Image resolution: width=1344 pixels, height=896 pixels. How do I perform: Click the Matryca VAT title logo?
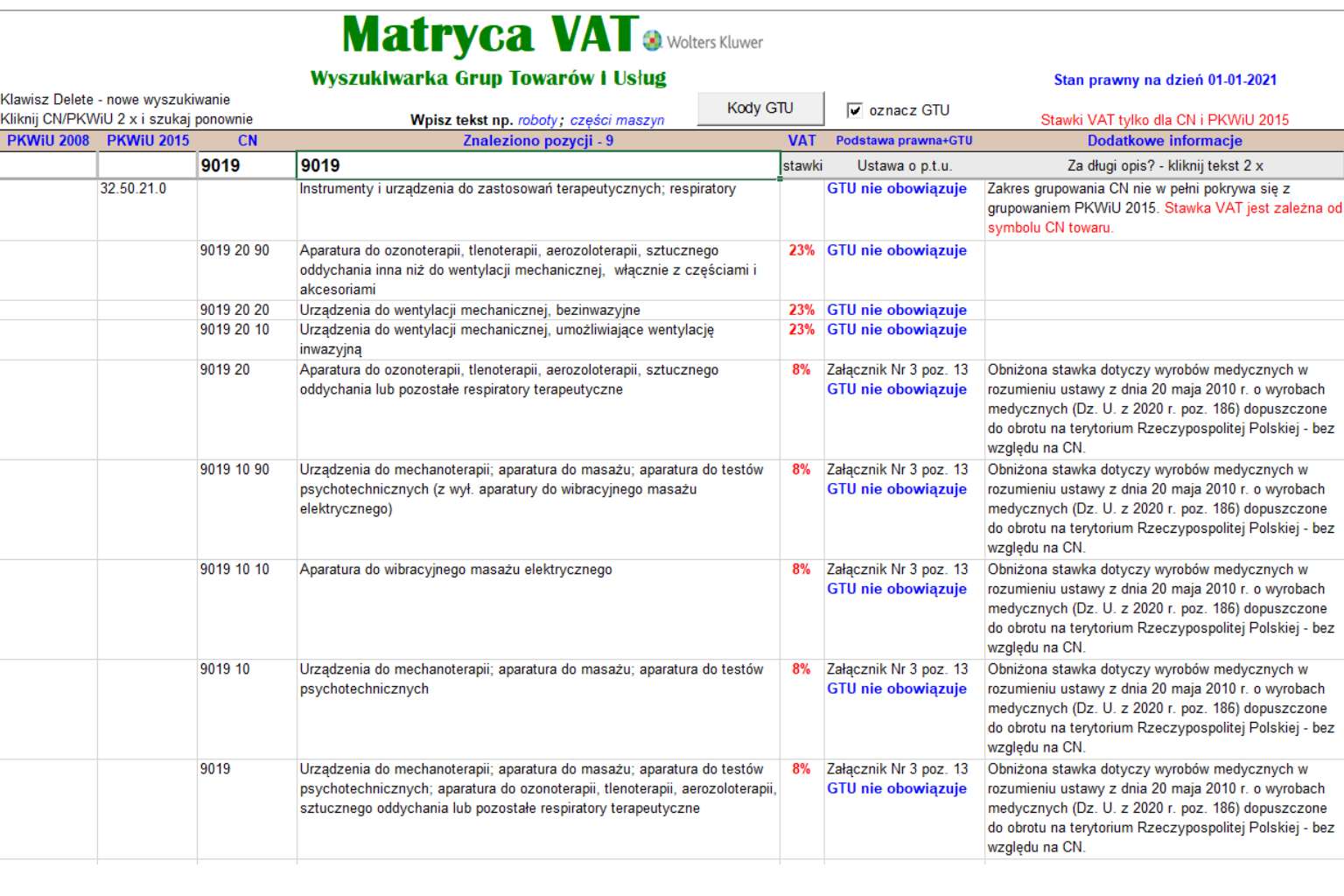click(x=490, y=37)
